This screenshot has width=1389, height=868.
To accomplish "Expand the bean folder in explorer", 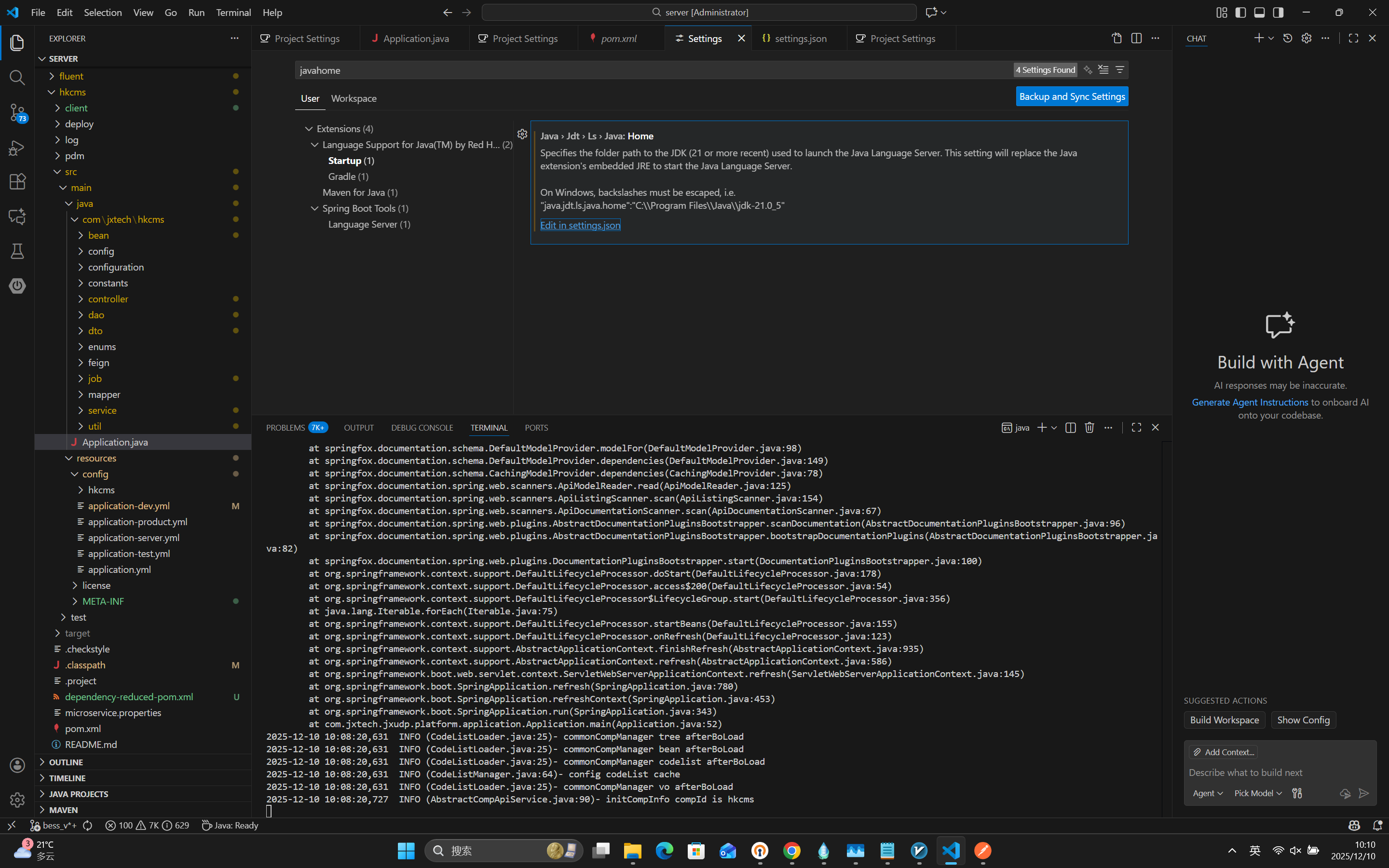I will click(x=98, y=235).
